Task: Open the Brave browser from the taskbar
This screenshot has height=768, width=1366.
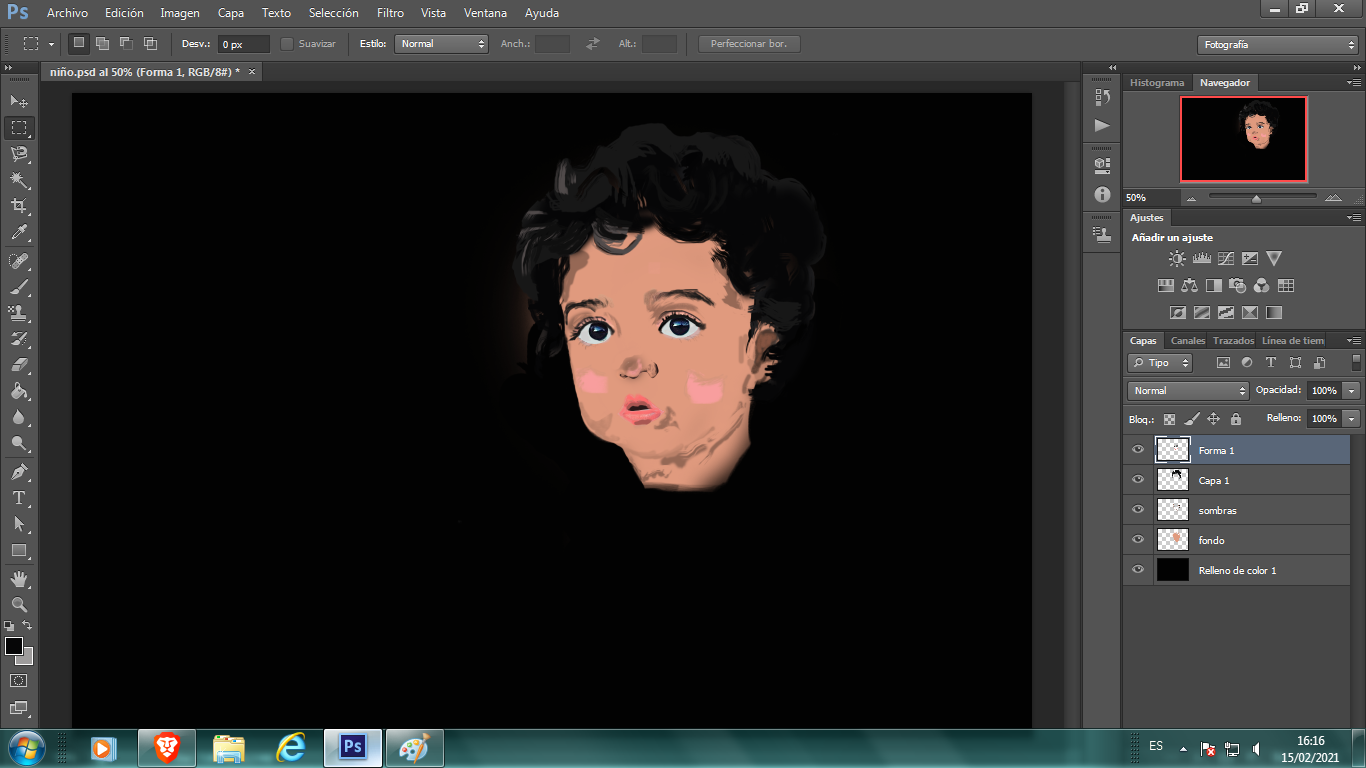Action: click(x=167, y=748)
